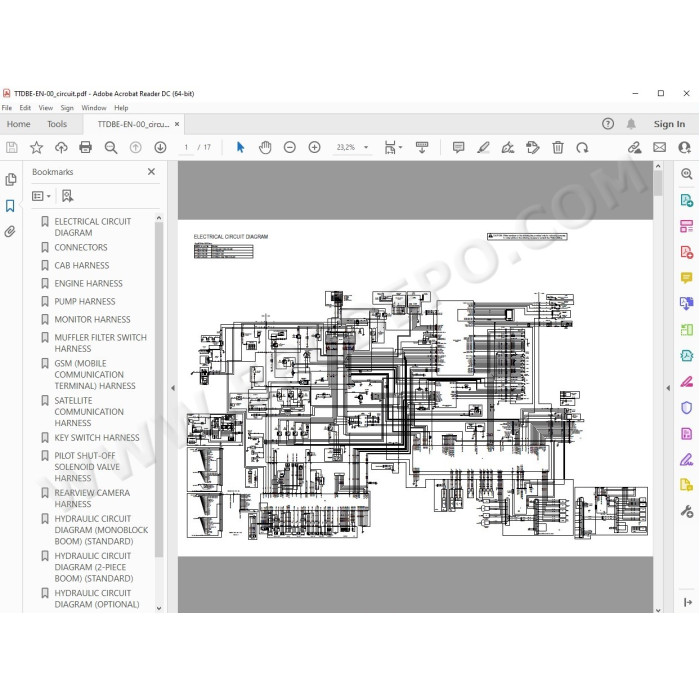Viewport: 700px width, 700px height.
Task: Delete with trash can icon
Action: click(558, 147)
